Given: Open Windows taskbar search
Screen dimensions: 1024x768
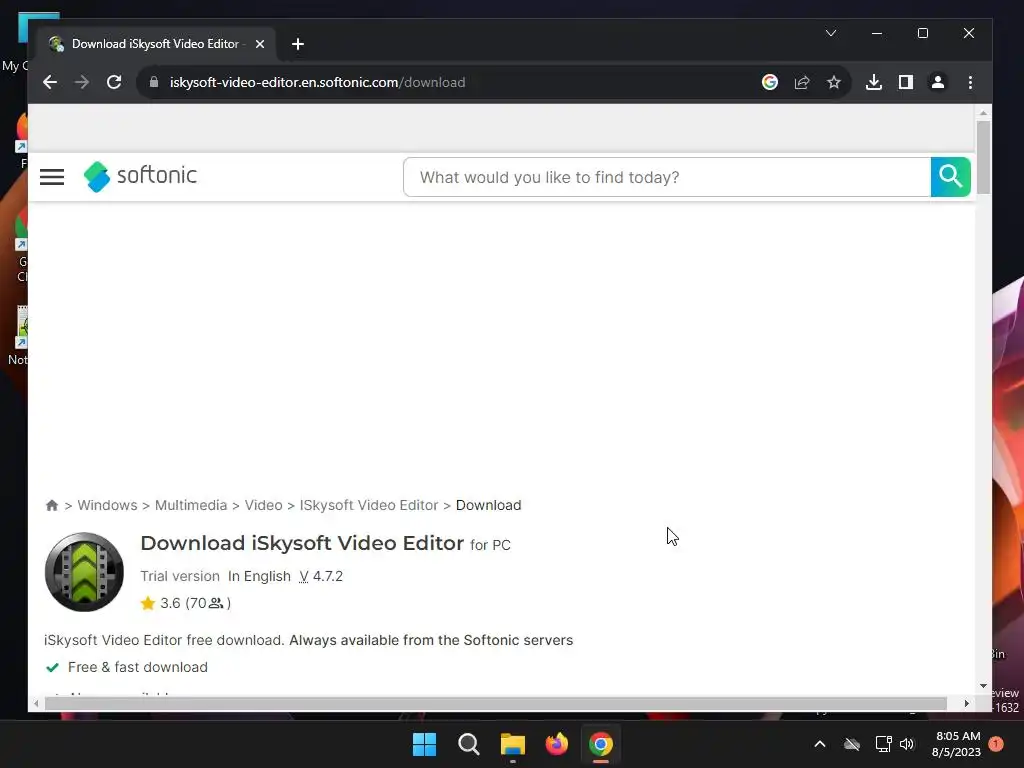Looking at the screenshot, I should click(x=468, y=744).
